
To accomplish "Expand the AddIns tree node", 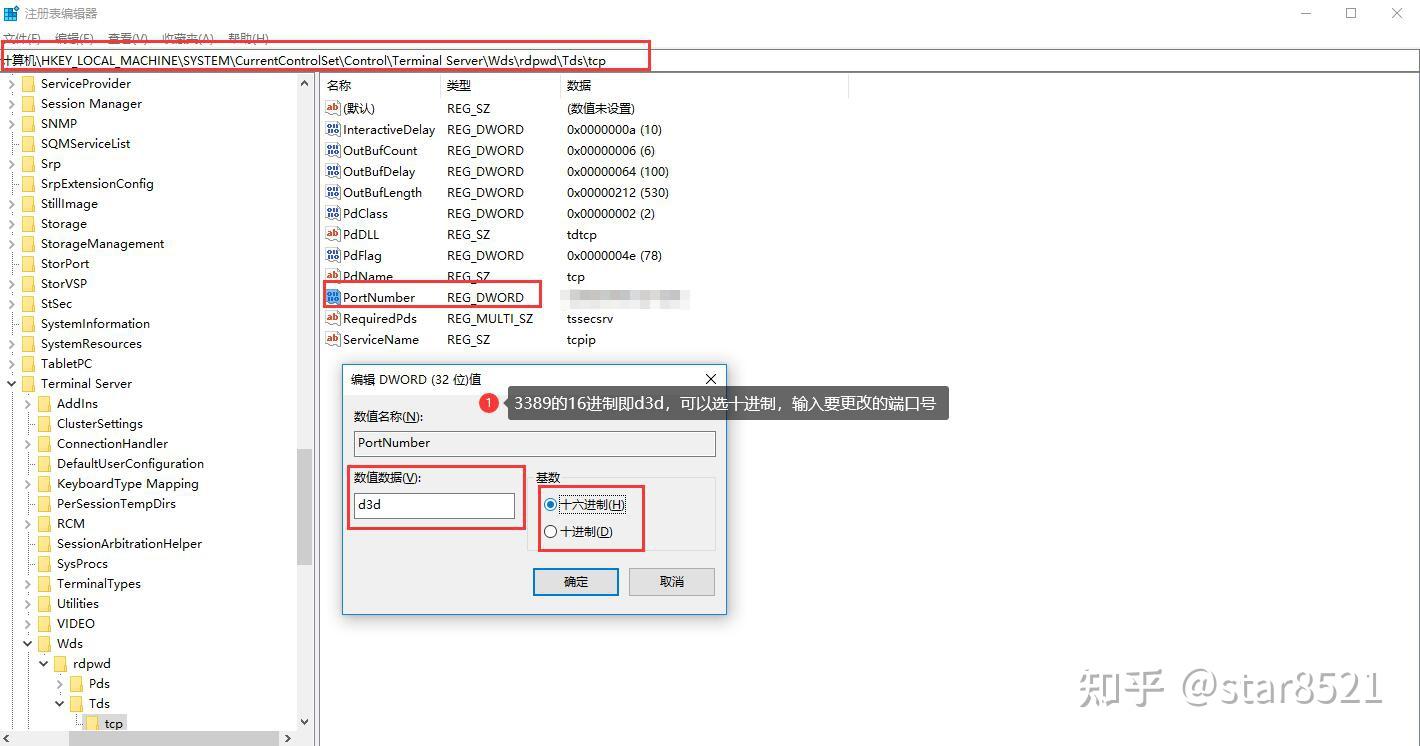I will [x=28, y=403].
